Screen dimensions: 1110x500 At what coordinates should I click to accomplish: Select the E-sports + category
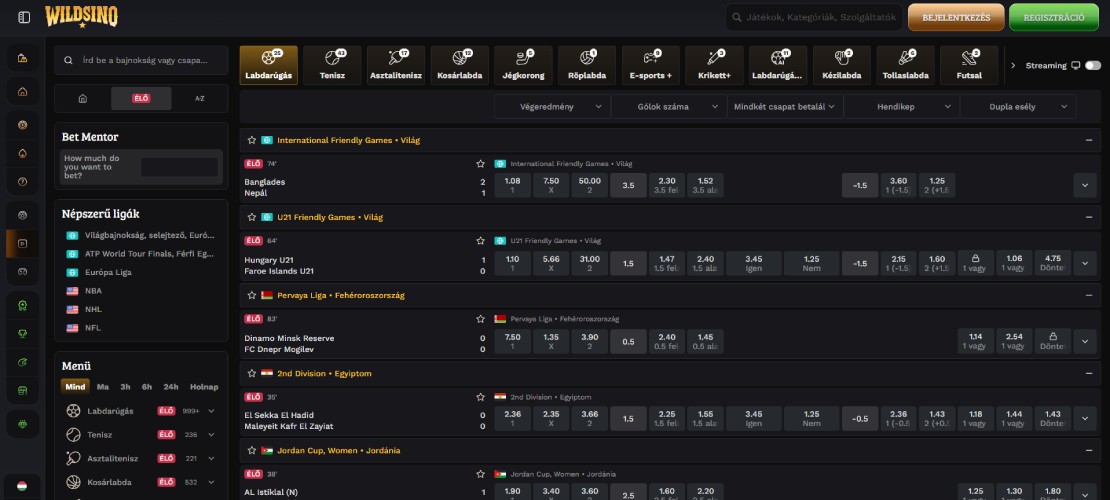click(x=651, y=65)
